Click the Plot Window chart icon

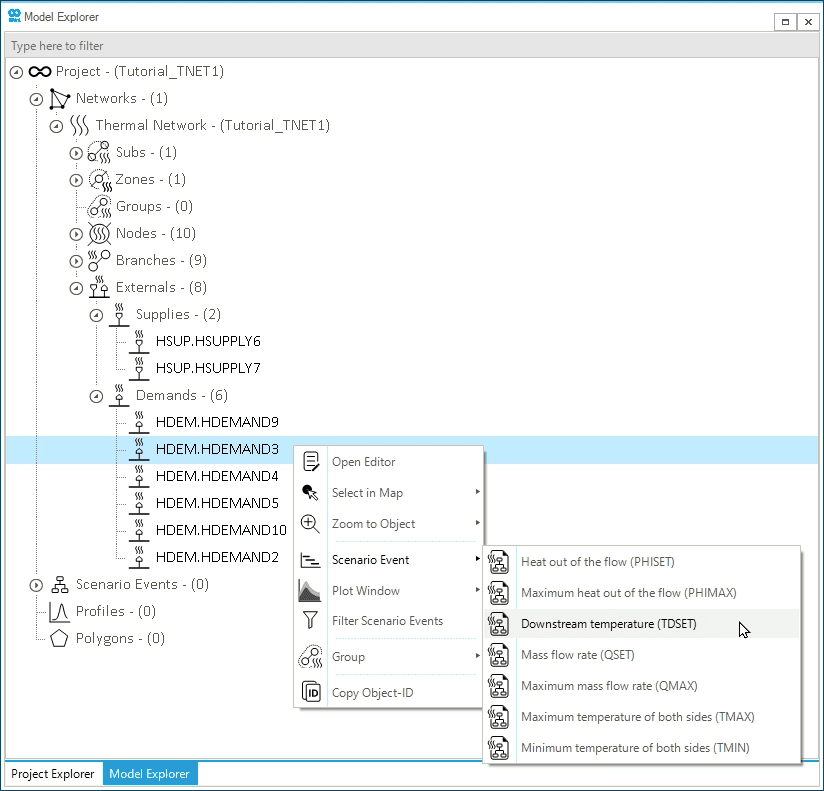pyautogui.click(x=311, y=591)
